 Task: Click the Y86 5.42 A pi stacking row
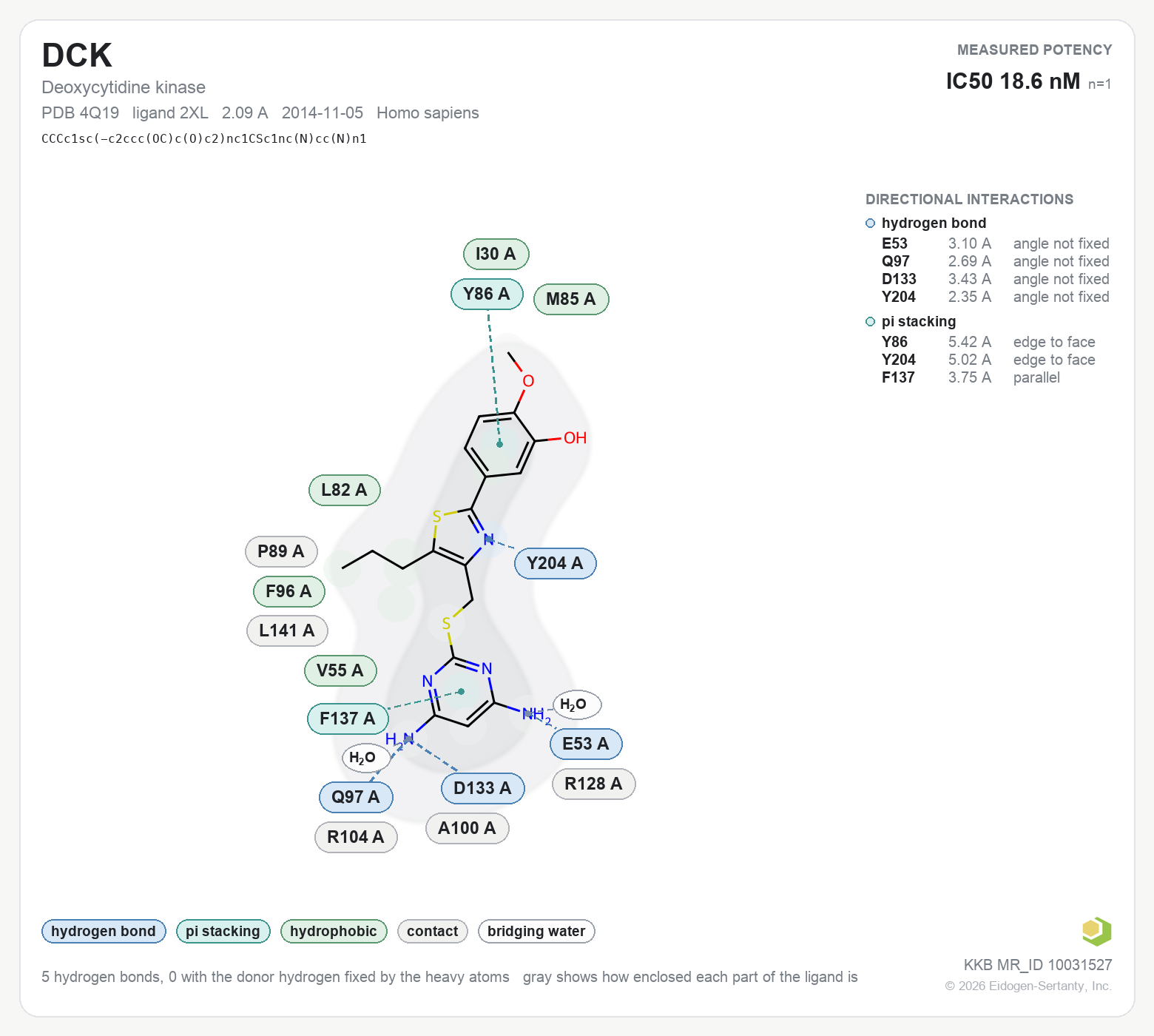point(988,342)
